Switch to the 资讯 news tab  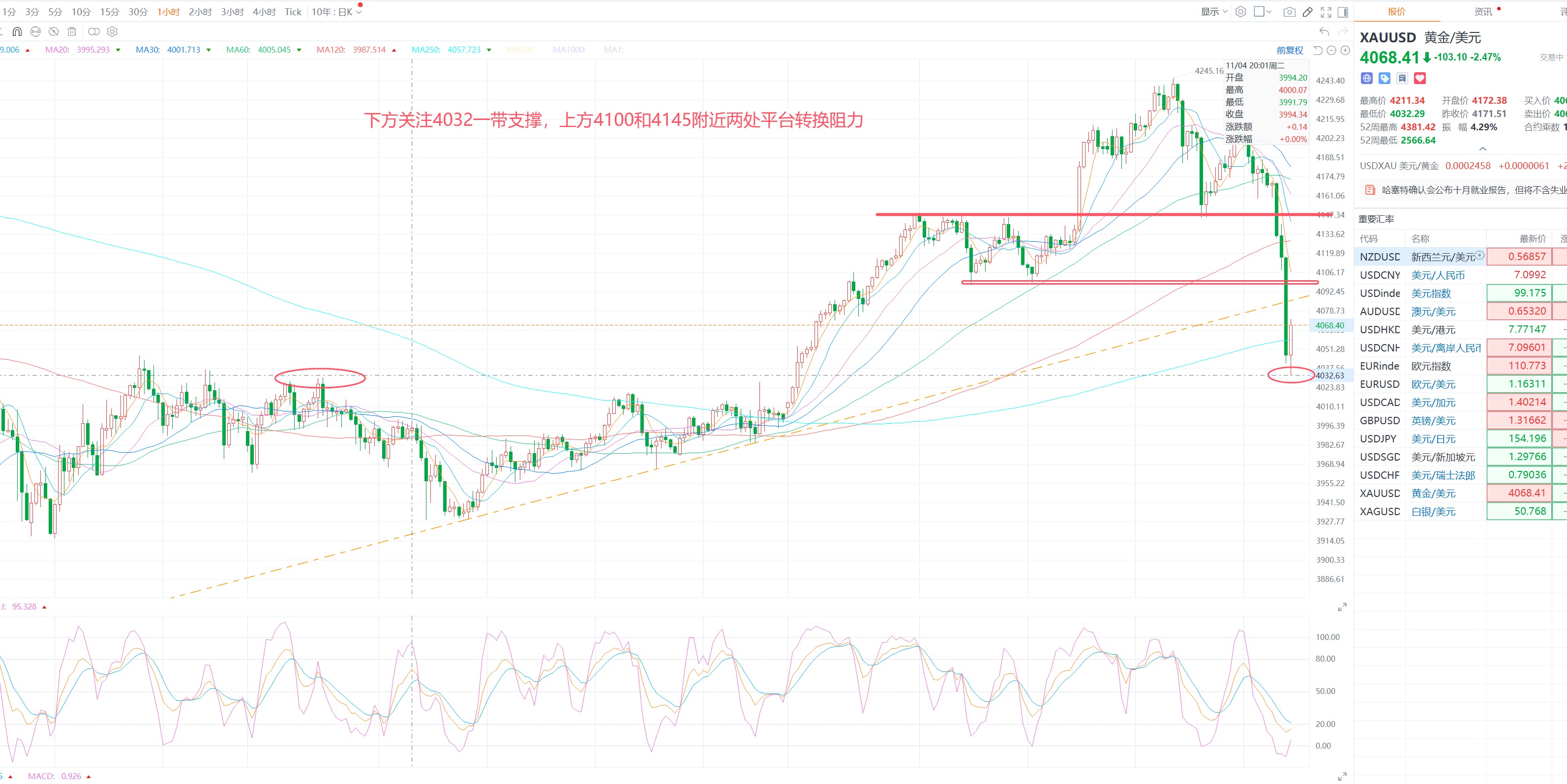tap(1483, 11)
